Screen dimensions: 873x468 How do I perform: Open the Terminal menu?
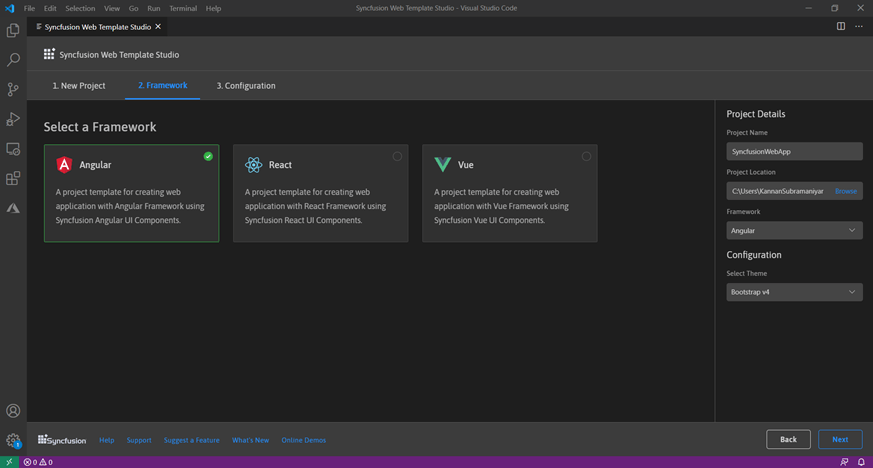click(x=183, y=8)
